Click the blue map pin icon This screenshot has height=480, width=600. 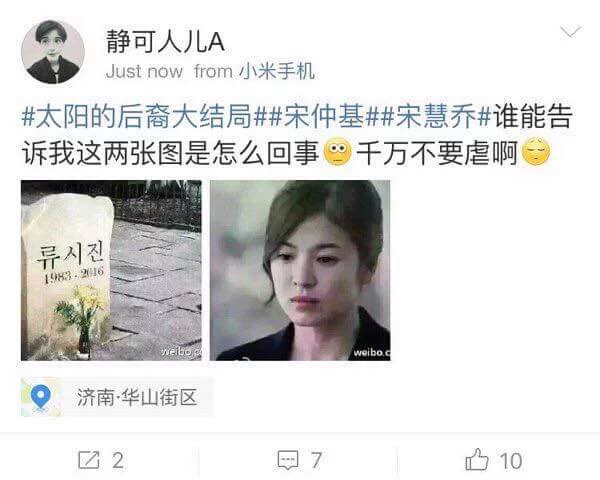pyautogui.click(x=41, y=397)
